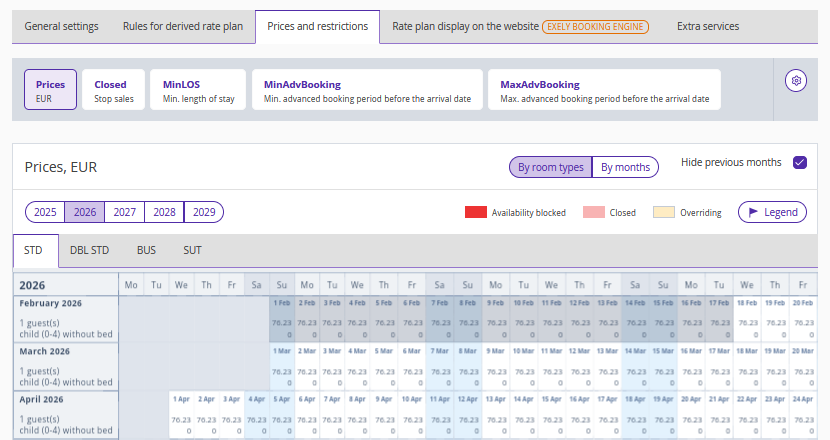Open the General settings tab

coord(61,26)
